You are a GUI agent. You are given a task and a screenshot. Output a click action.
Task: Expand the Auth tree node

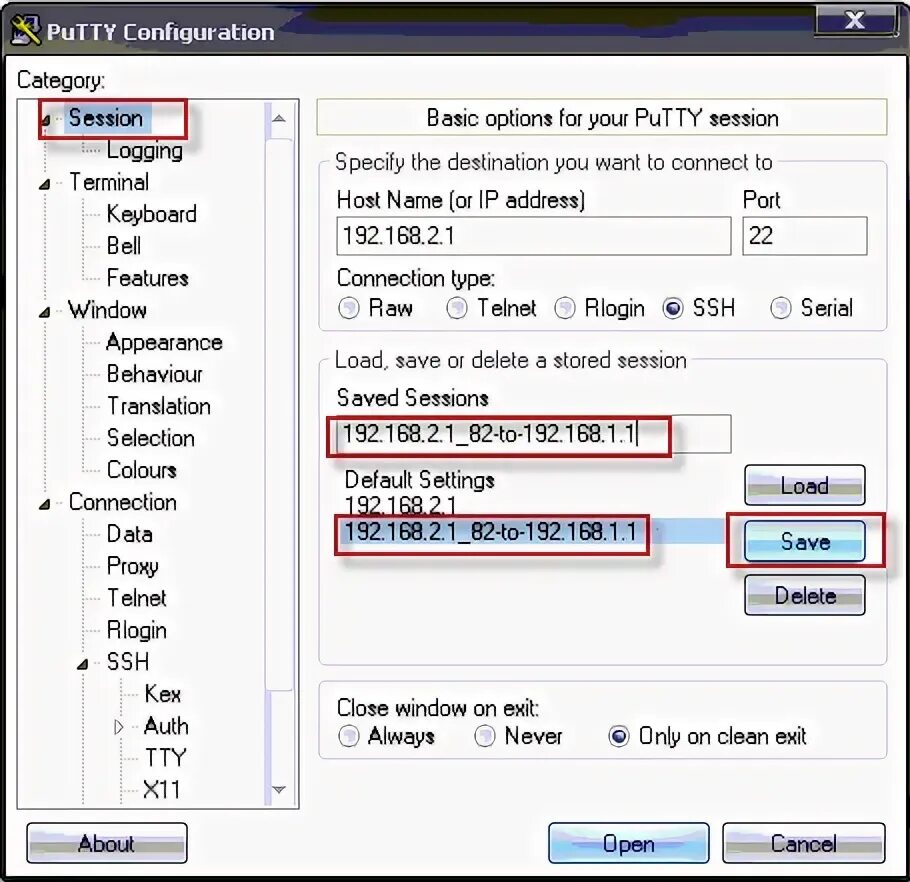tap(119, 727)
